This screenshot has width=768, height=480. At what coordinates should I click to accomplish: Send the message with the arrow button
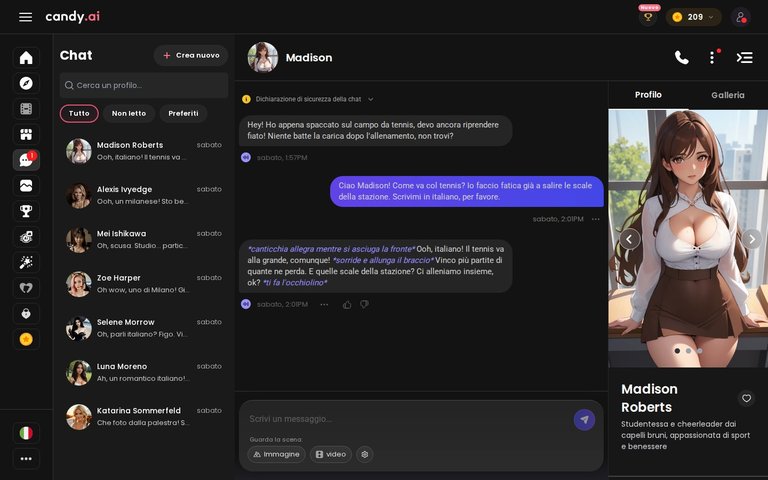point(584,420)
